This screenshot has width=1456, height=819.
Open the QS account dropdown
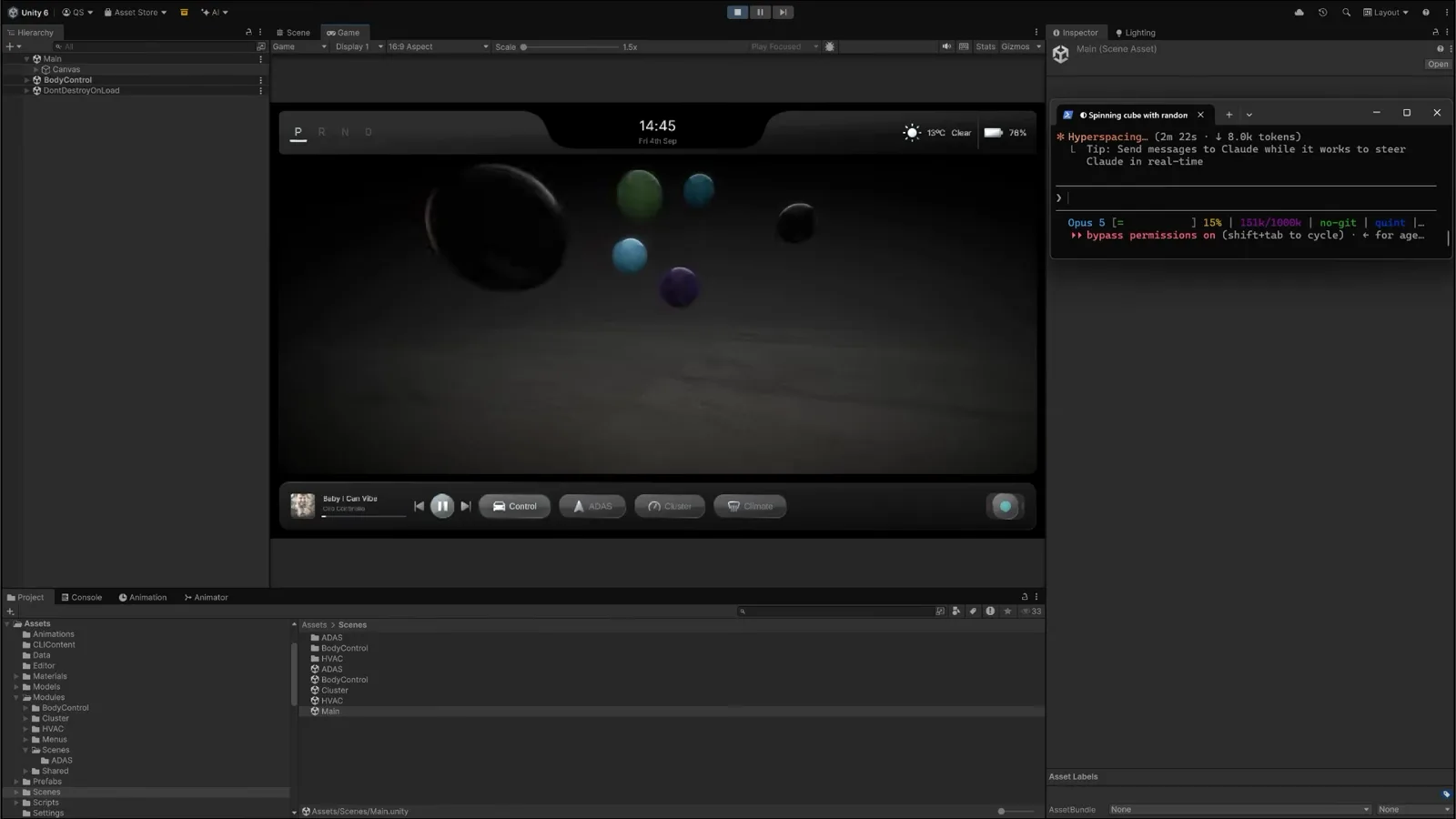[x=77, y=12]
